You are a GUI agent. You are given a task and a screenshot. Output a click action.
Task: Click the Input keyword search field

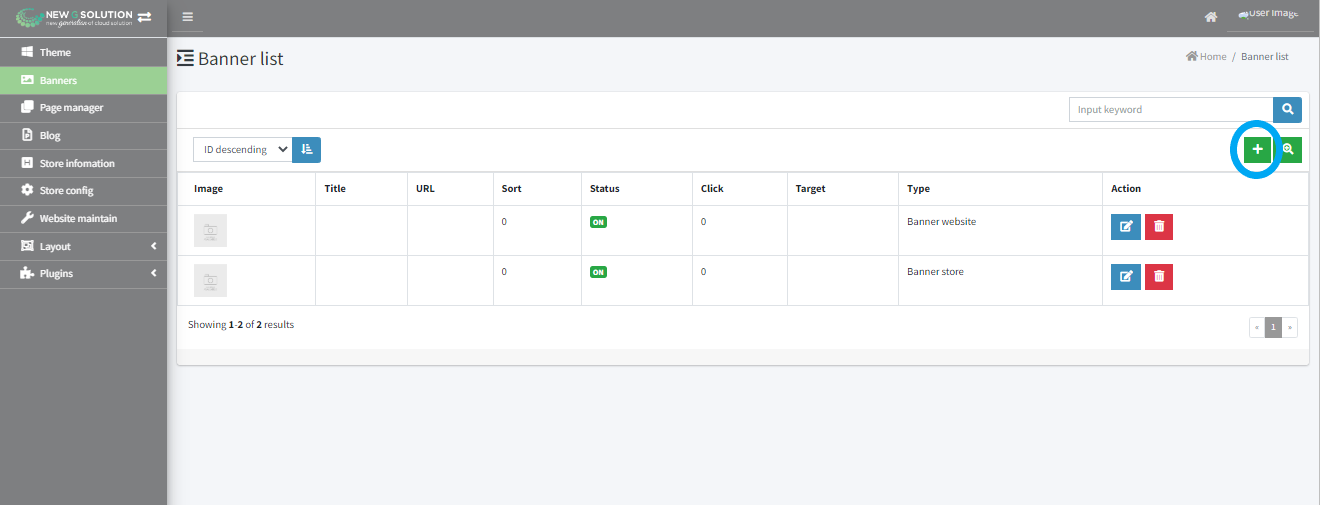pyautogui.click(x=1170, y=110)
